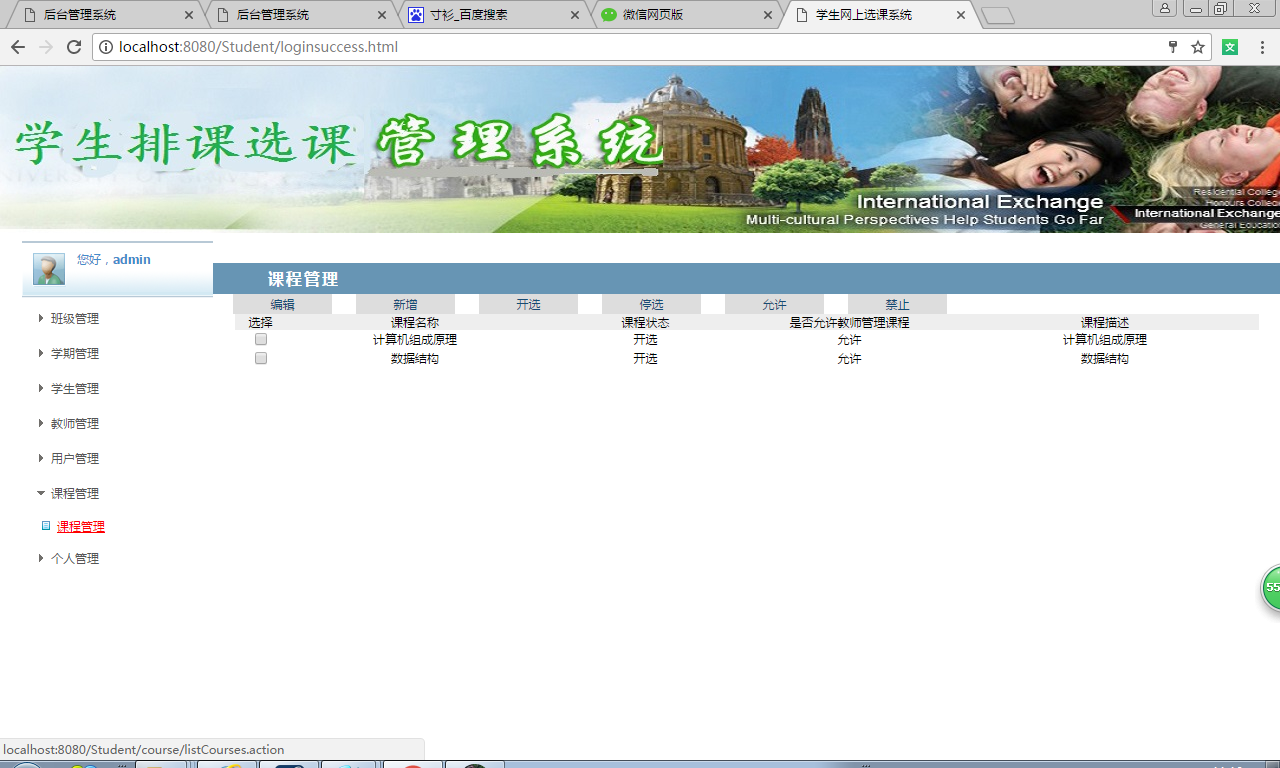The image size is (1280, 768).
Task: Bookmark this page with the star icon
Action: 1197,46
